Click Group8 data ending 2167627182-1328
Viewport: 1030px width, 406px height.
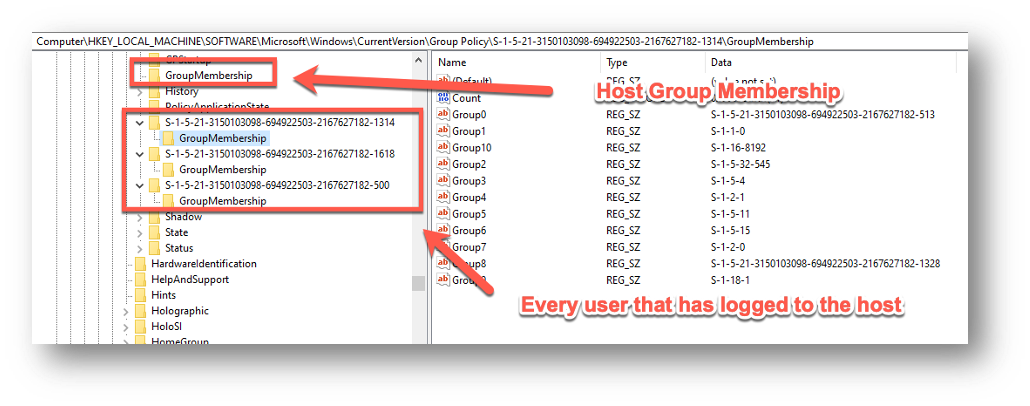tap(825, 263)
